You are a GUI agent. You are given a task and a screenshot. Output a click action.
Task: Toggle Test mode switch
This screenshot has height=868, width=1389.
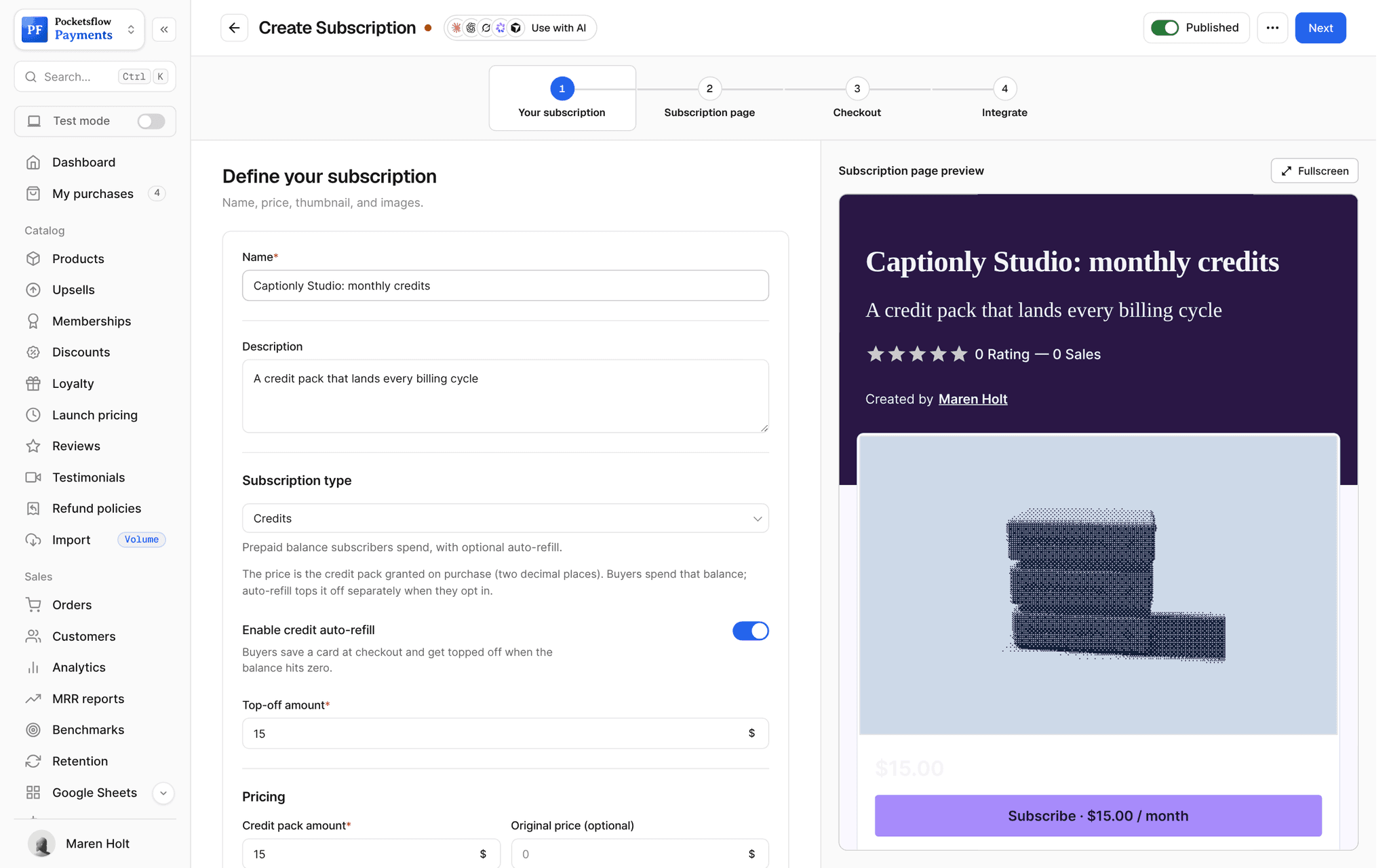click(151, 121)
